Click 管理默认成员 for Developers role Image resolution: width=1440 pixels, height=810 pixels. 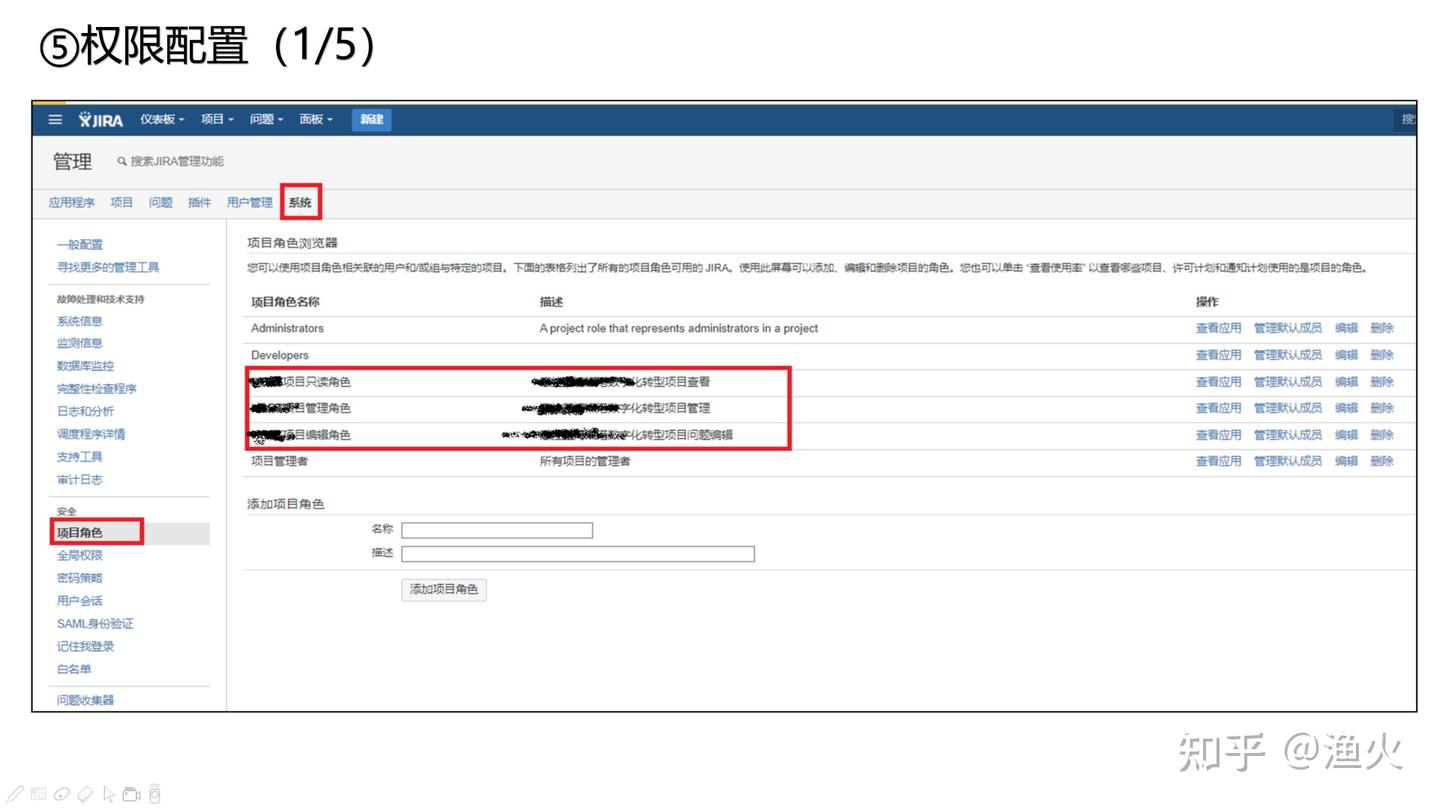(x=1287, y=355)
